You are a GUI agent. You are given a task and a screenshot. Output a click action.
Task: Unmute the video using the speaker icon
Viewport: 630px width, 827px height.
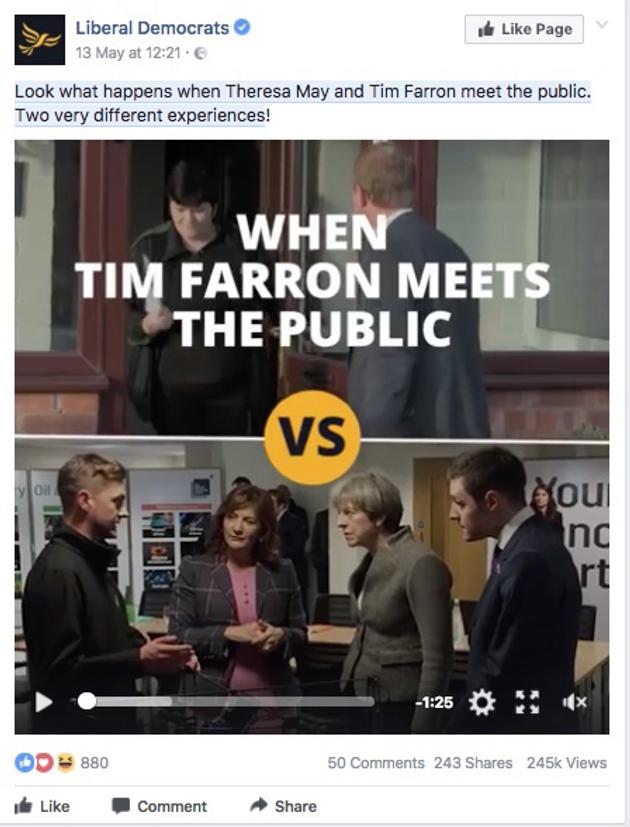[x=574, y=702]
